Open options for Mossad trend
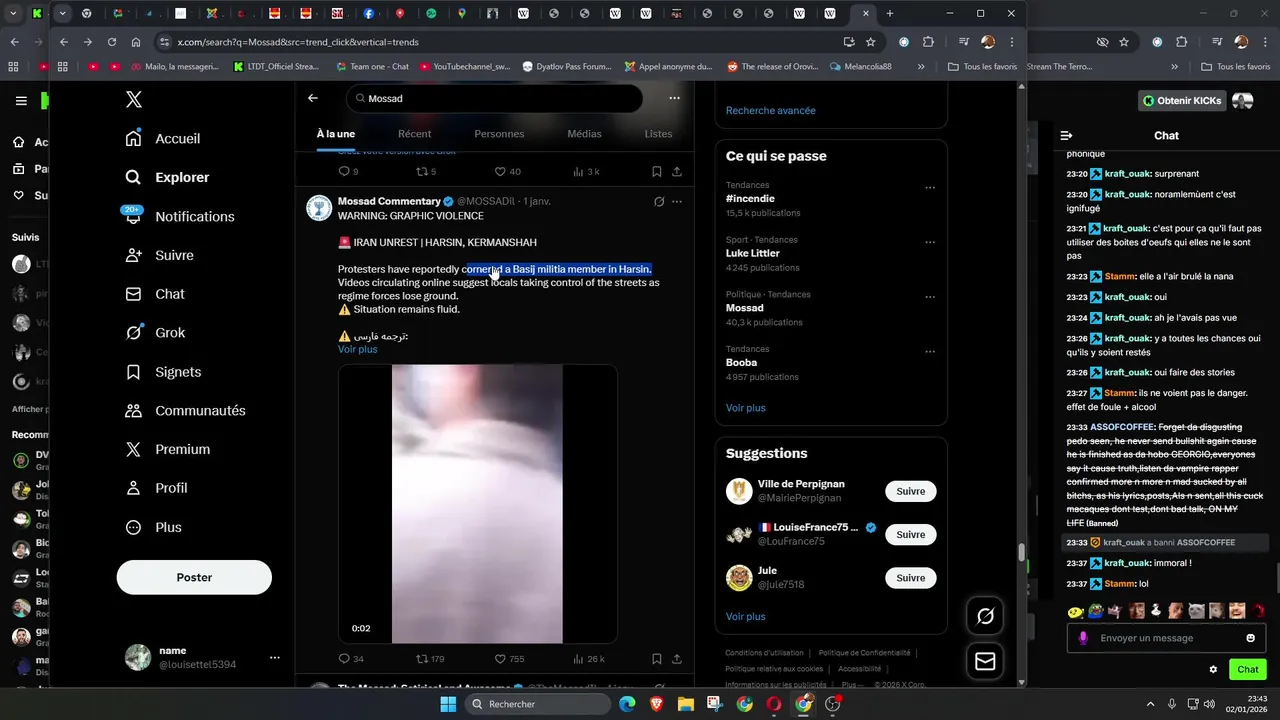Image resolution: width=1280 pixels, height=720 pixels. (x=930, y=297)
